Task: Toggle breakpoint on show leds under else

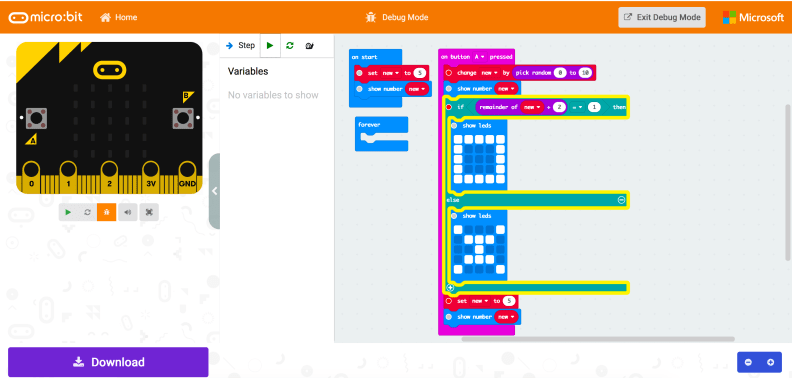Action: [x=454, y=216]
